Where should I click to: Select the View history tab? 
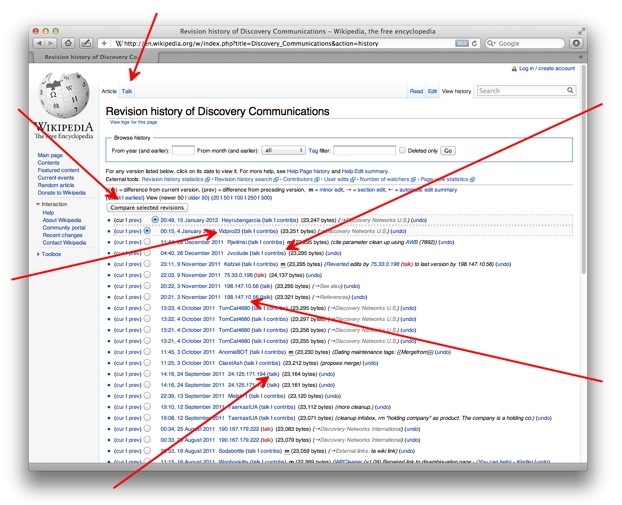point(456,91)
